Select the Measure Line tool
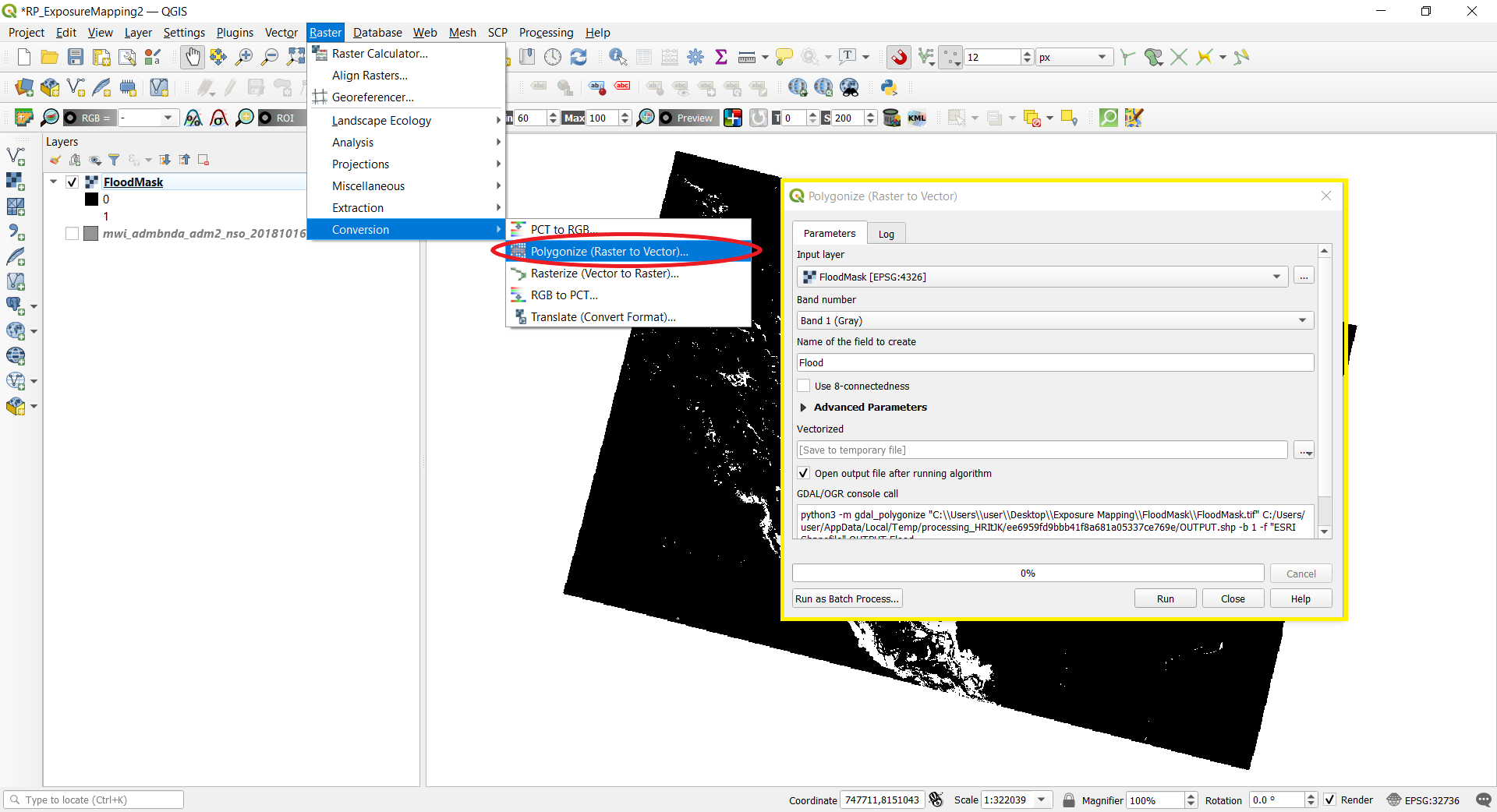The image size is (1497, 812). (747, 56)
